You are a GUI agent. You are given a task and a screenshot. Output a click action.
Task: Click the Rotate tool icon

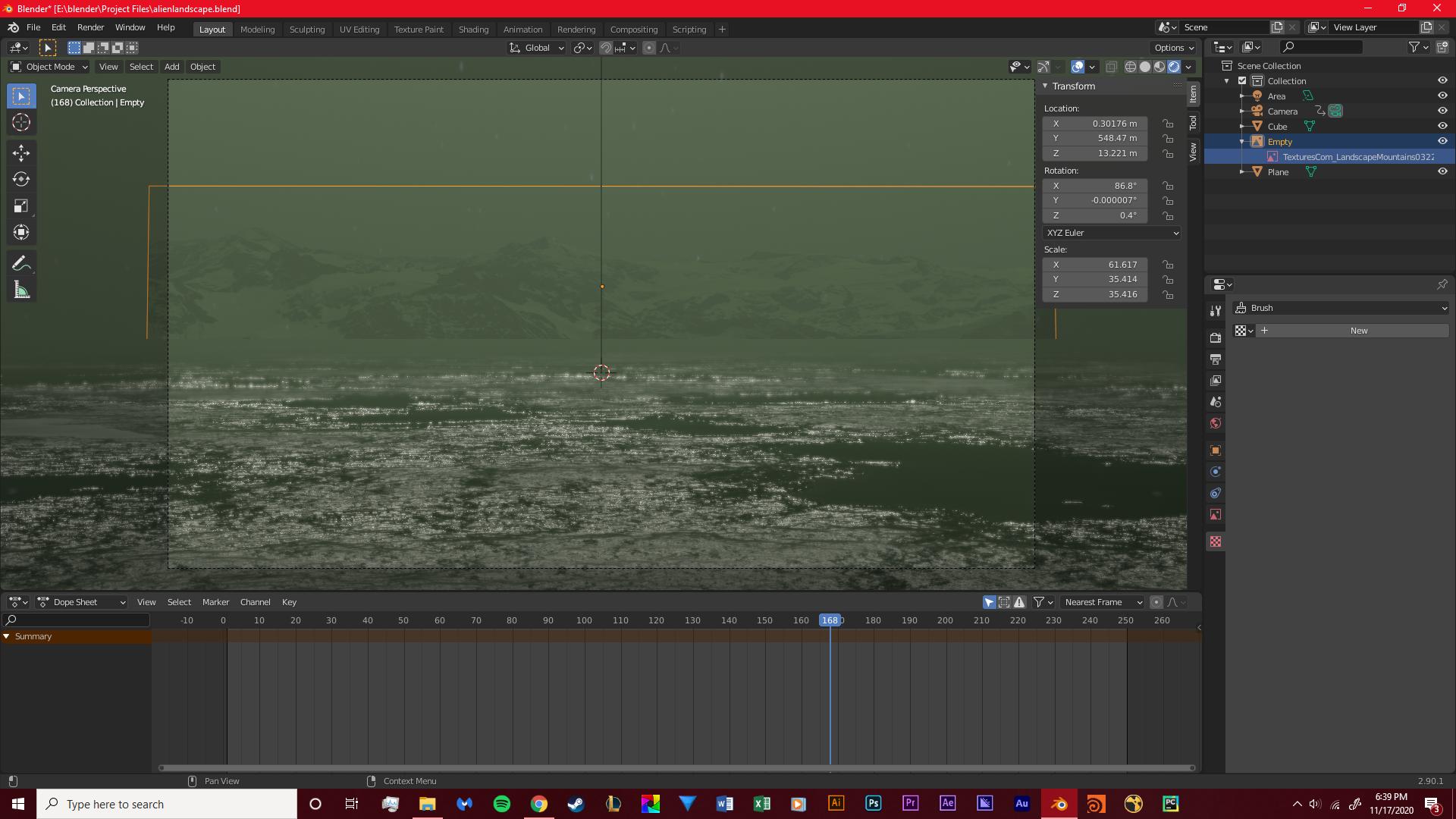click(22, 179)
